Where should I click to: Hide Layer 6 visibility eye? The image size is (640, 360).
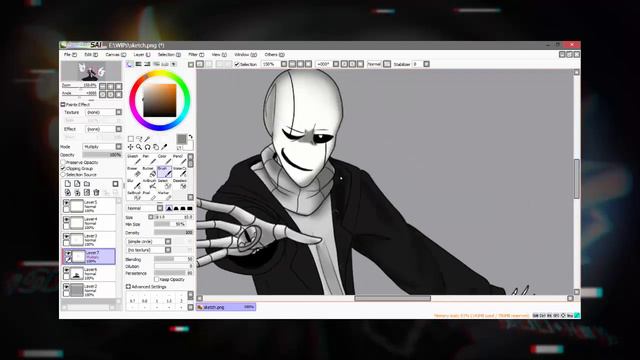(67, 270)
